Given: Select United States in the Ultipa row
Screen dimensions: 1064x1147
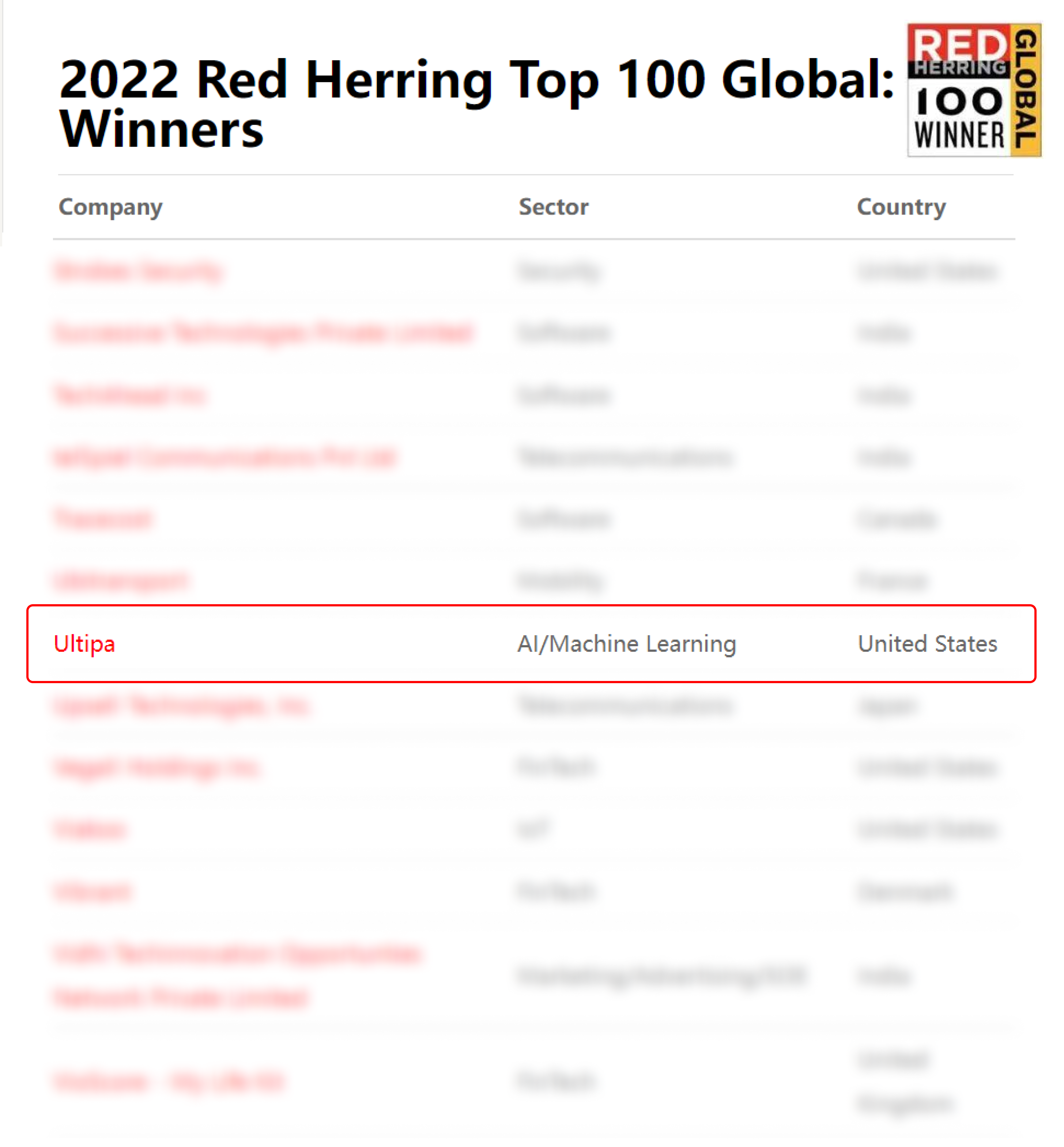Looking at the screenshot, I should [x=927, y=643].
